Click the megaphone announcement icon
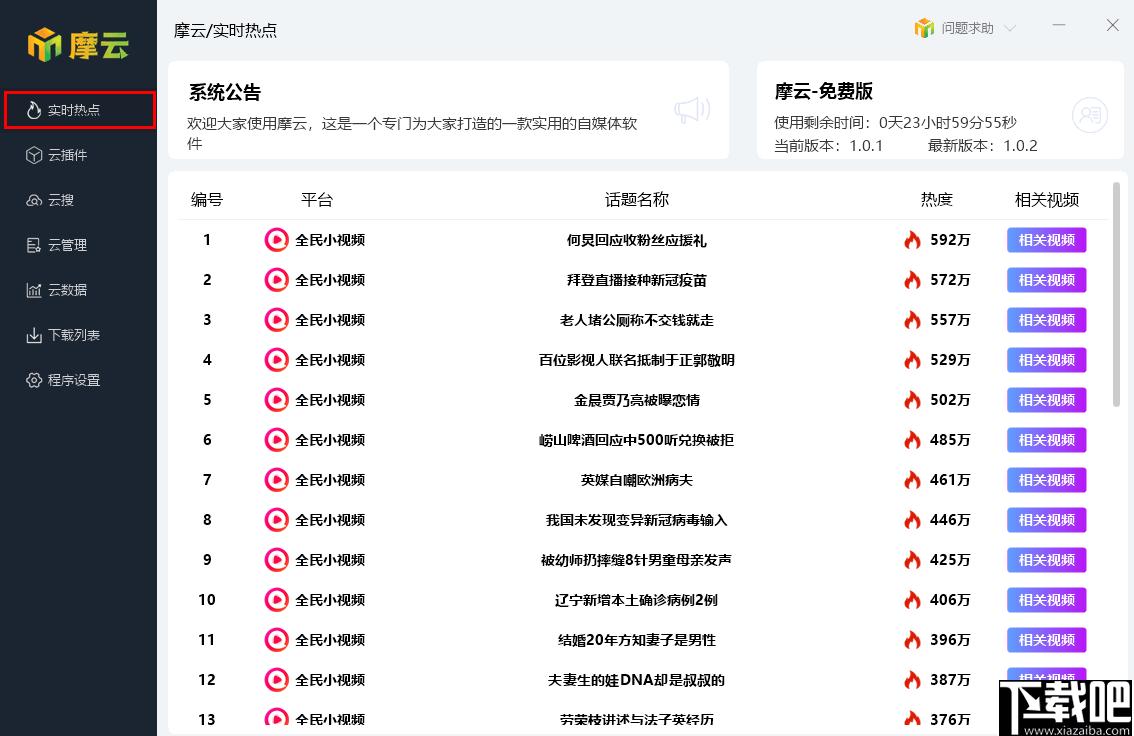Image resolution: width=1134 pixels, height=736 pixels. 692,110
